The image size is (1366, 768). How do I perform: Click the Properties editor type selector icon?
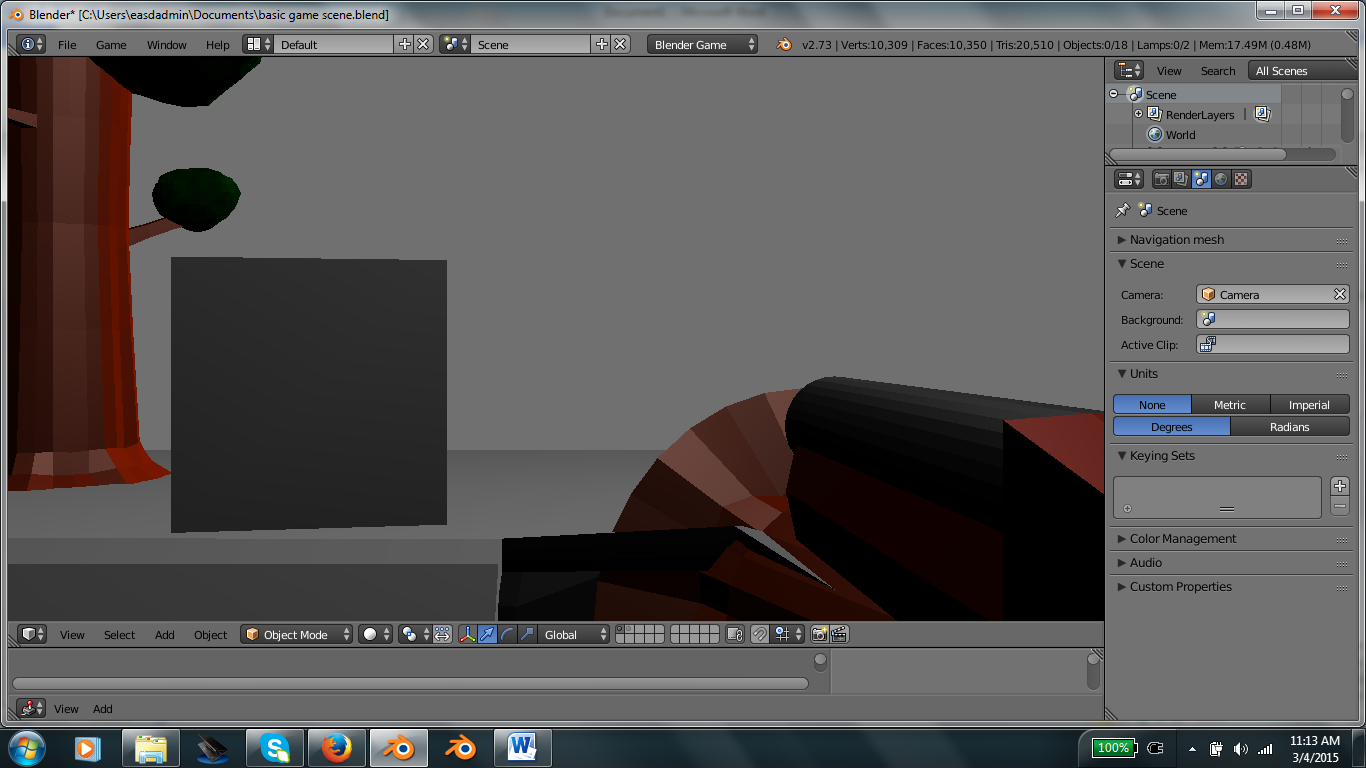[1129, 179]
